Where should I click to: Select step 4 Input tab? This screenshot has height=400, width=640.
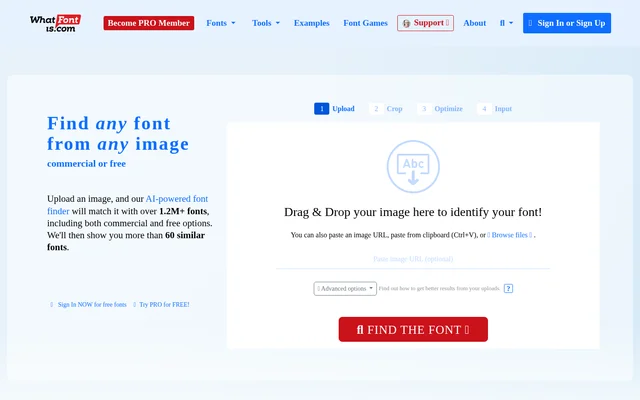click(x=495, y=109)
